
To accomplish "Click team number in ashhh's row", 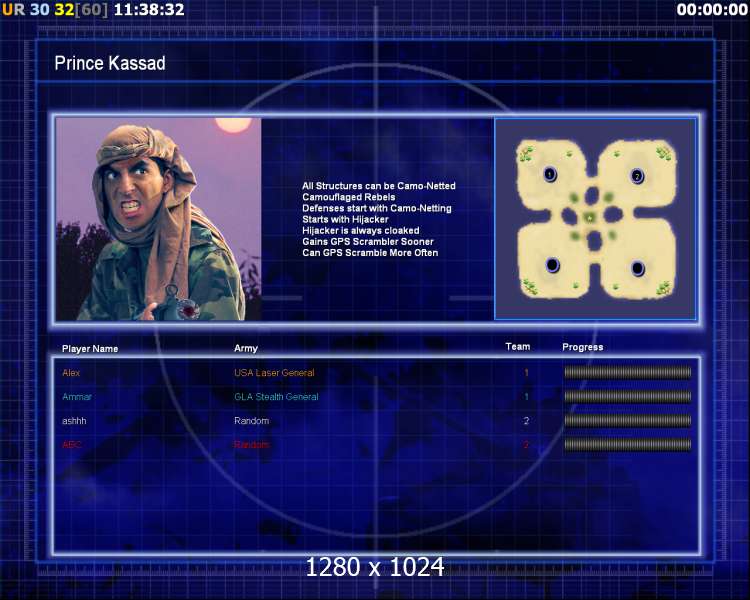I will click(x=526, y=421).
